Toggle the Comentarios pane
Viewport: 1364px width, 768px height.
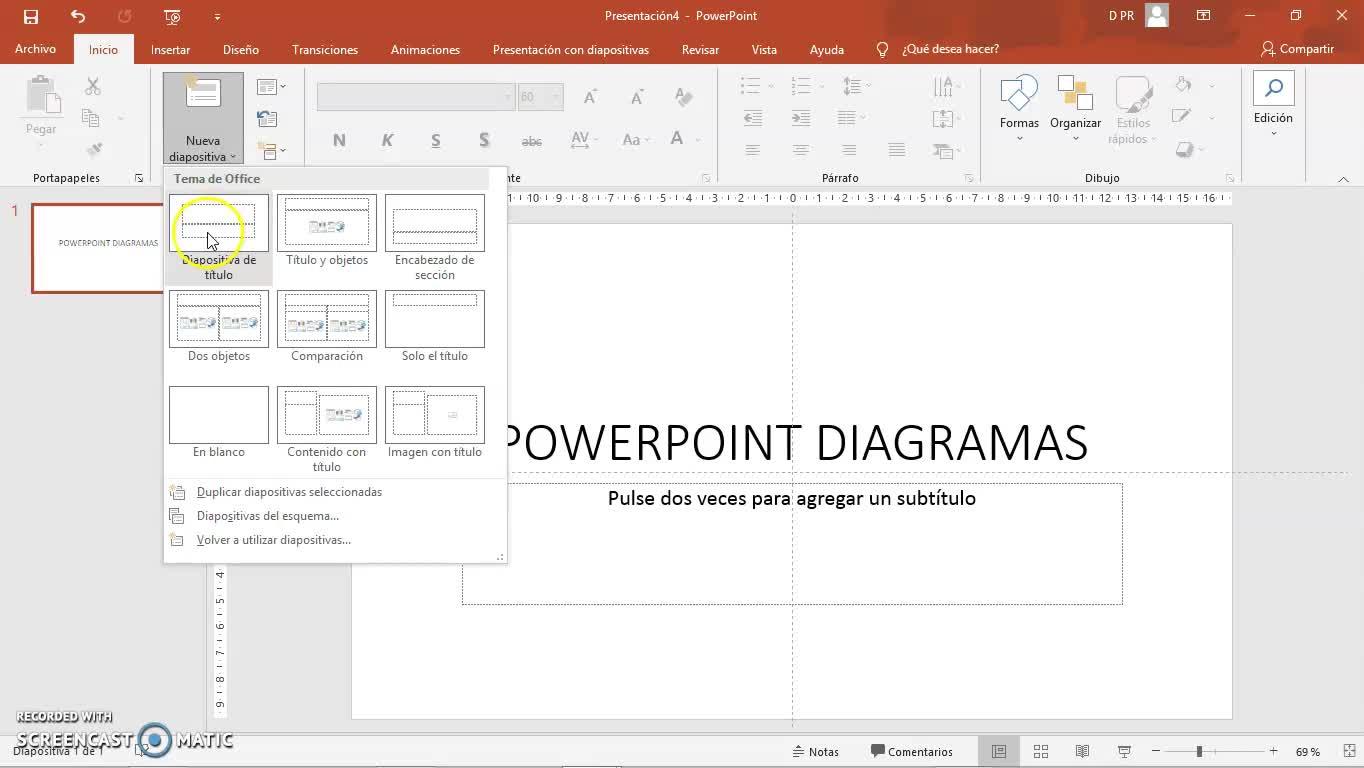pyautogui.click(x=911, y=751)
